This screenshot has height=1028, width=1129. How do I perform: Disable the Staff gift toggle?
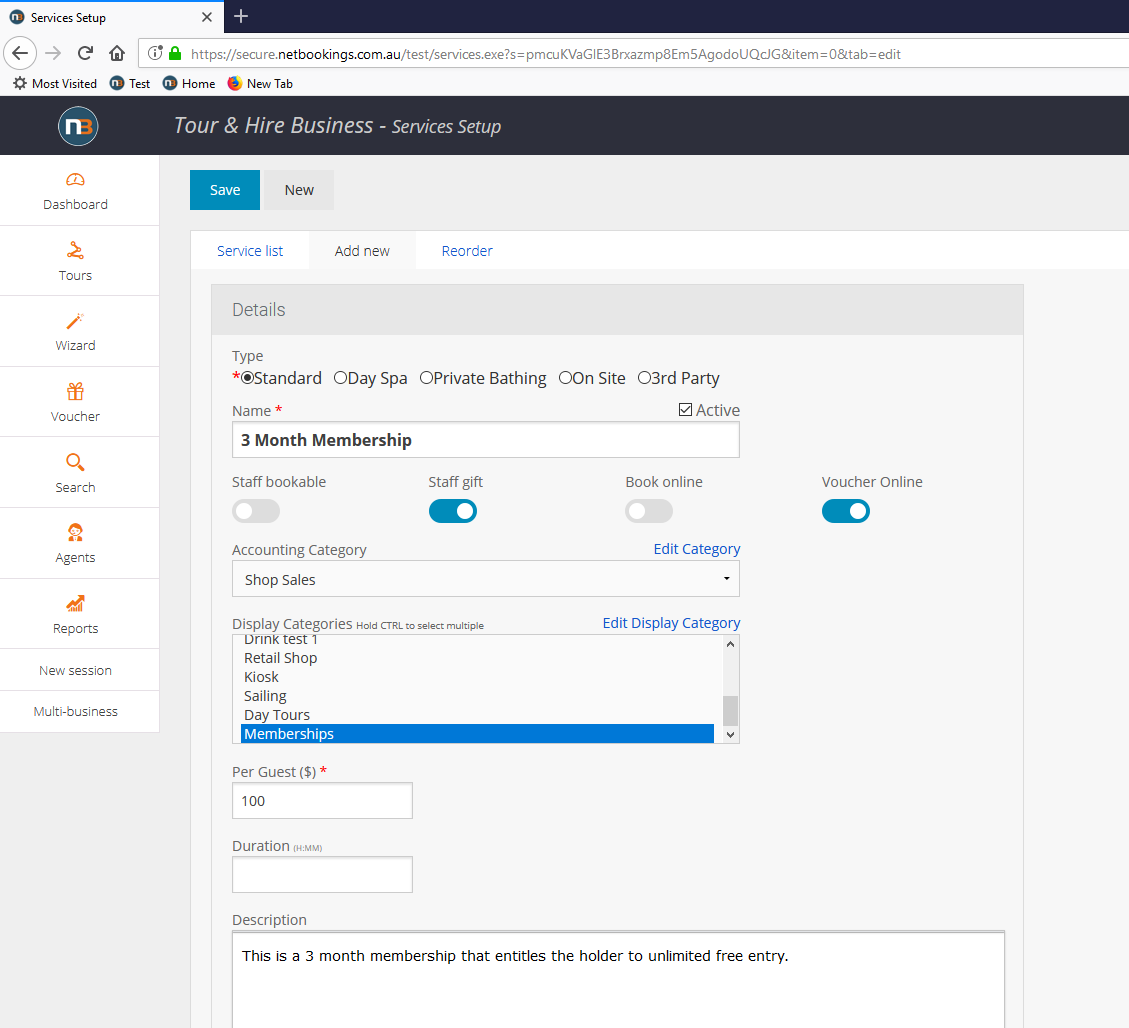coord(453,511)
